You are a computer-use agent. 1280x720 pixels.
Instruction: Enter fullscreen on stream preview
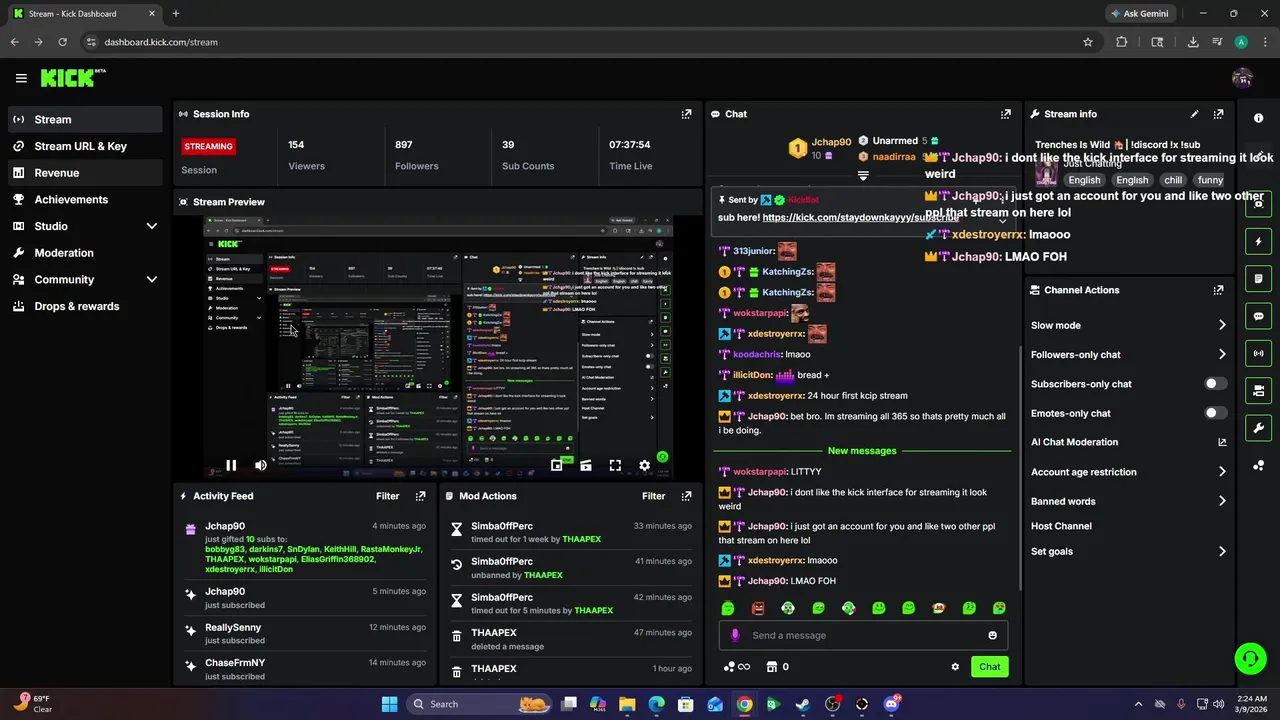(615, 465)
